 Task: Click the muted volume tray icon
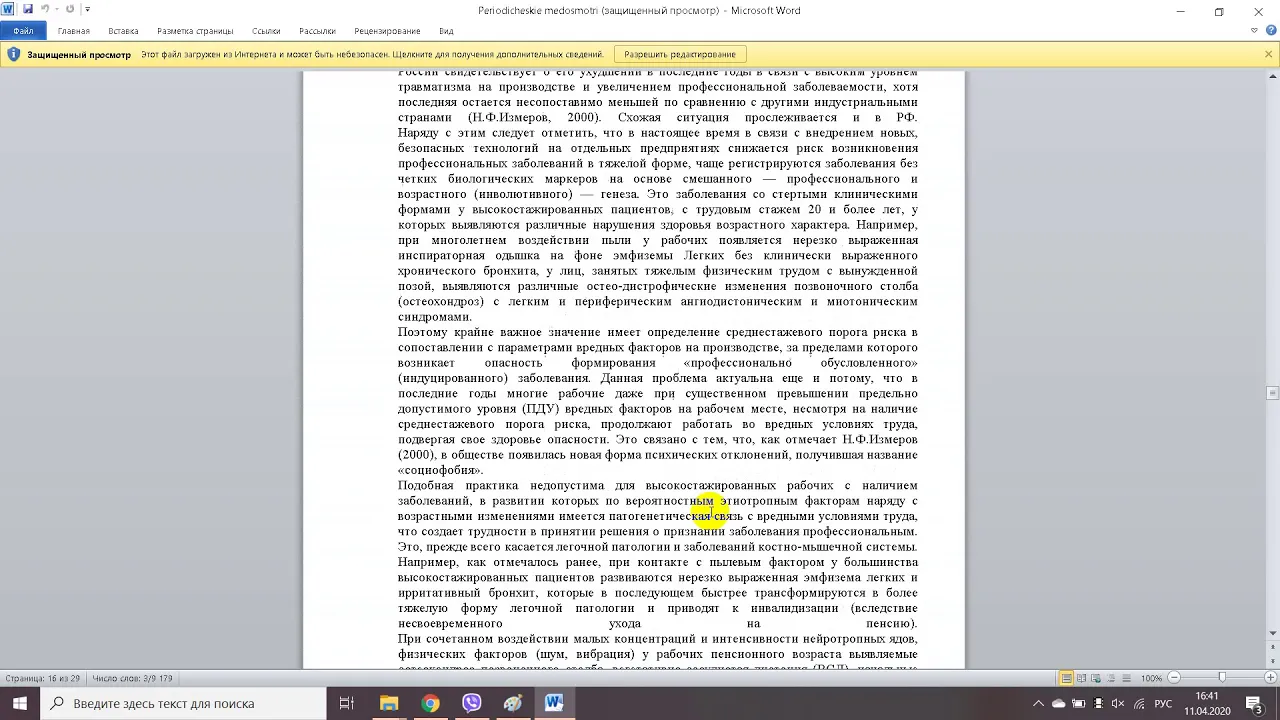1118,704
